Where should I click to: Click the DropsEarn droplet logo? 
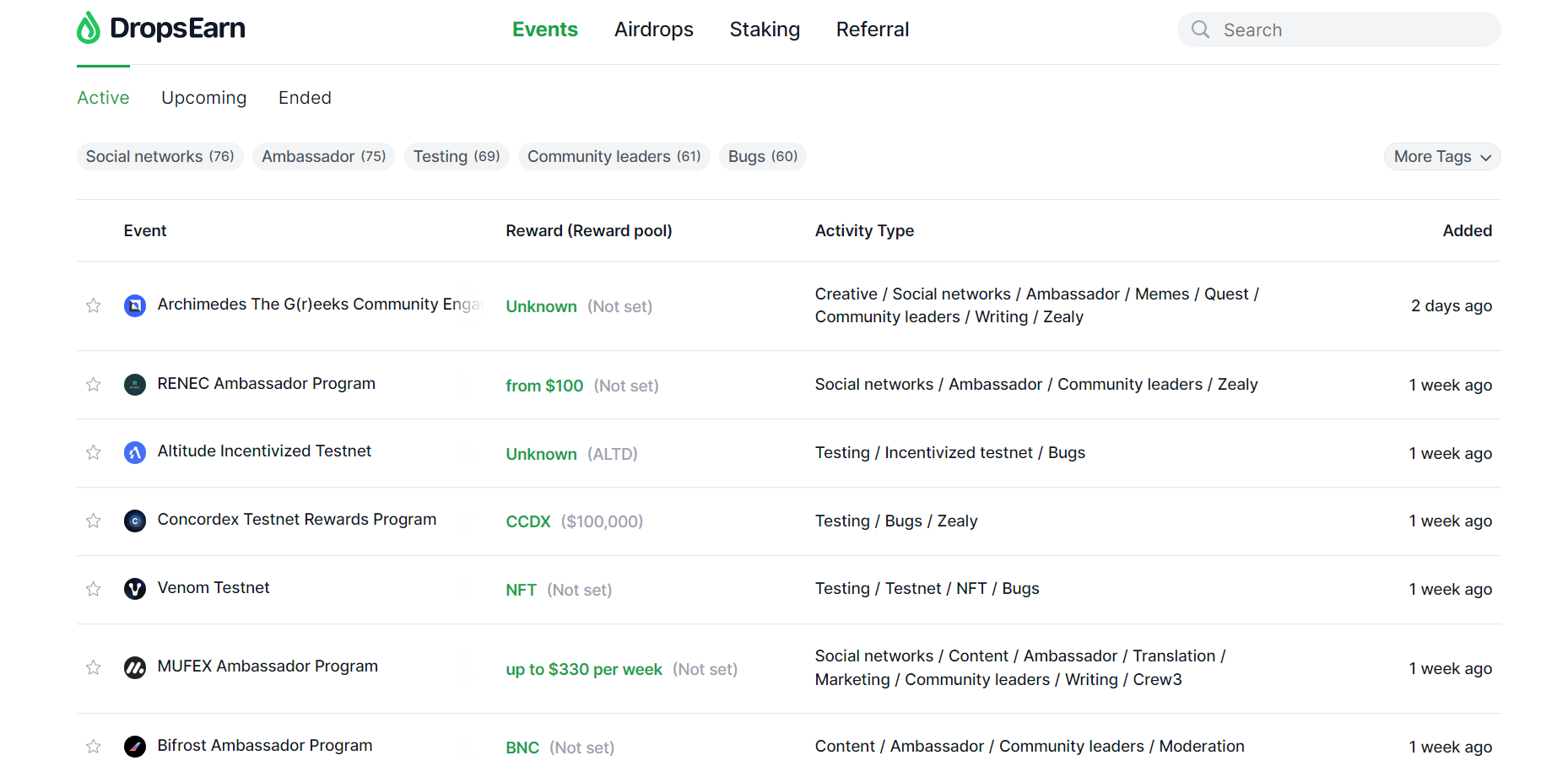88,28
